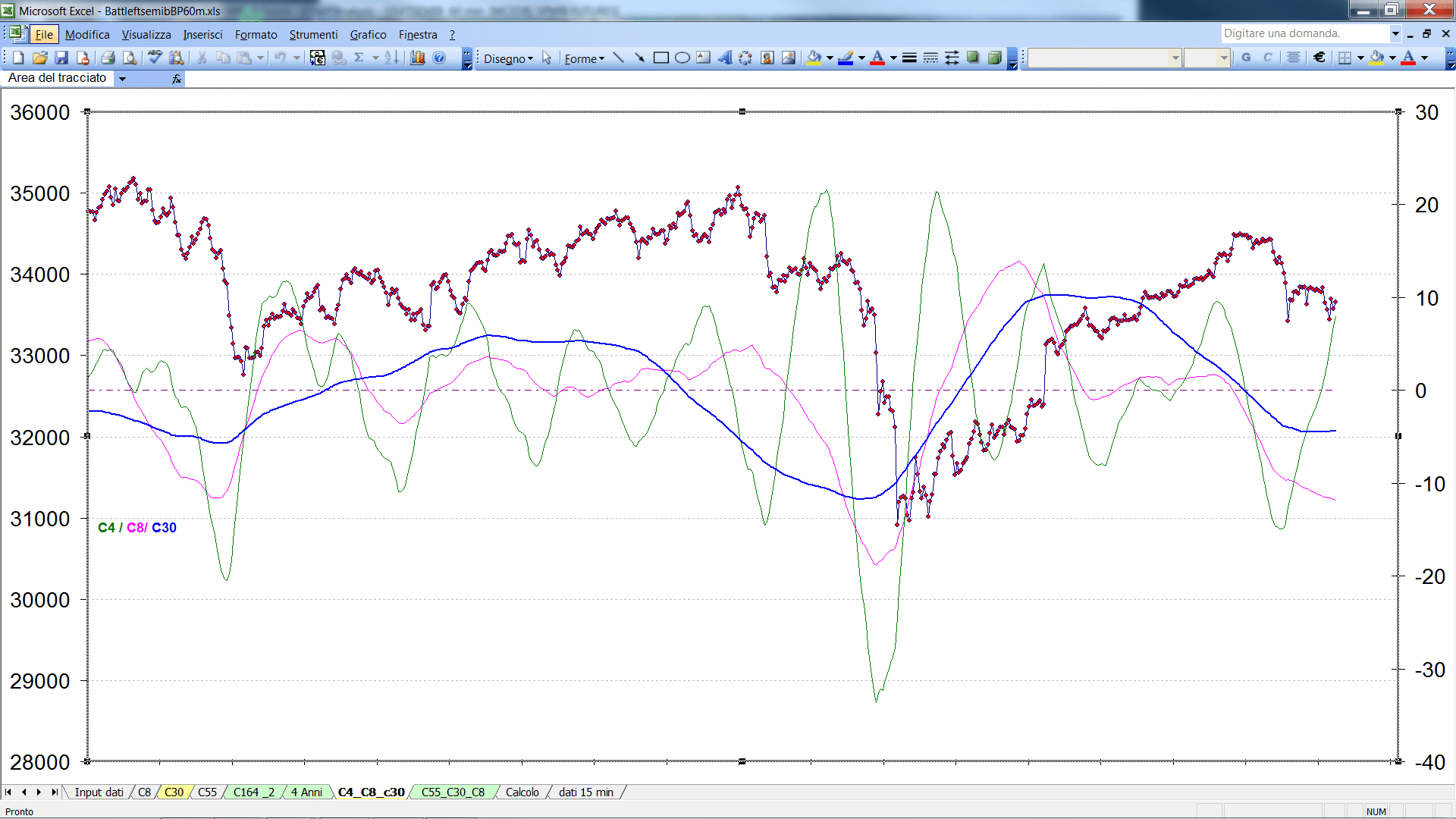Image resolution: width=1456 pixels, height=819 pixels.
Task: Expand the Forme shapes menu
Action: (585, 58)
